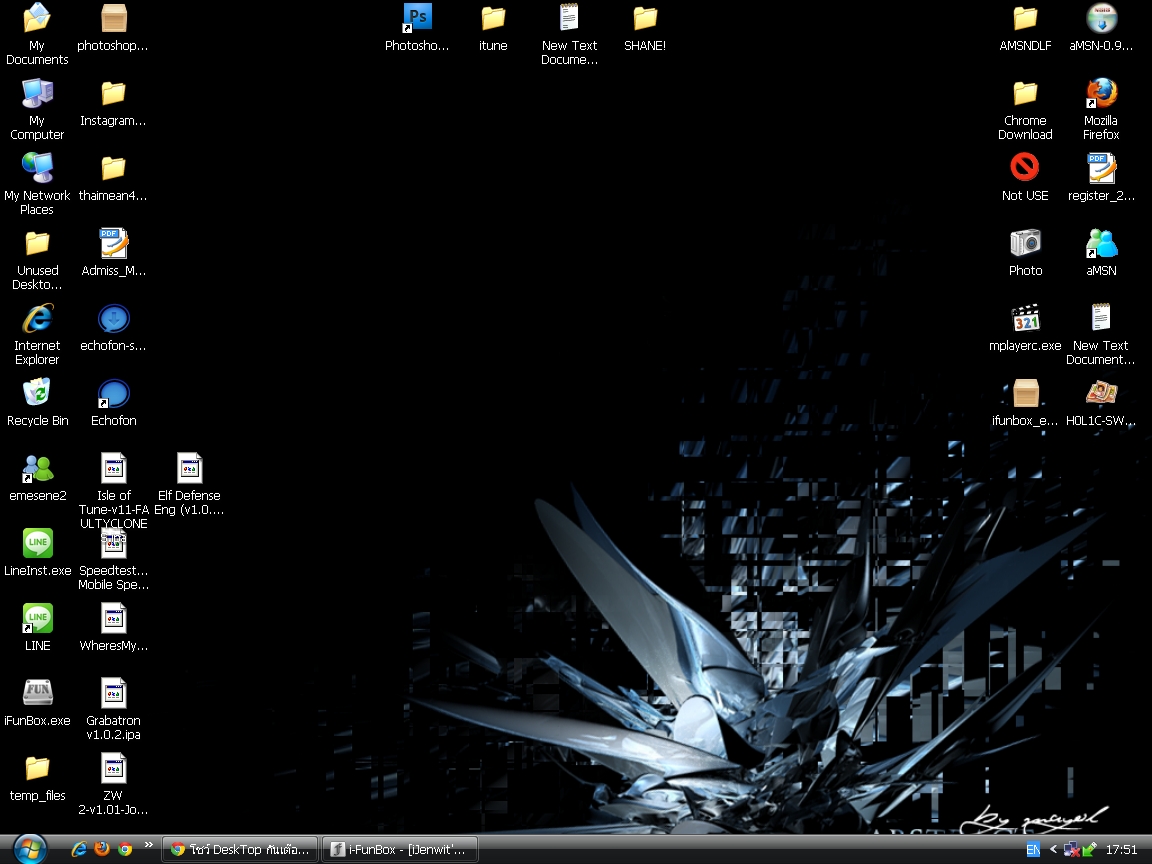
Task: Select echofon-s installer icon
Action: (x=113, y=318)
